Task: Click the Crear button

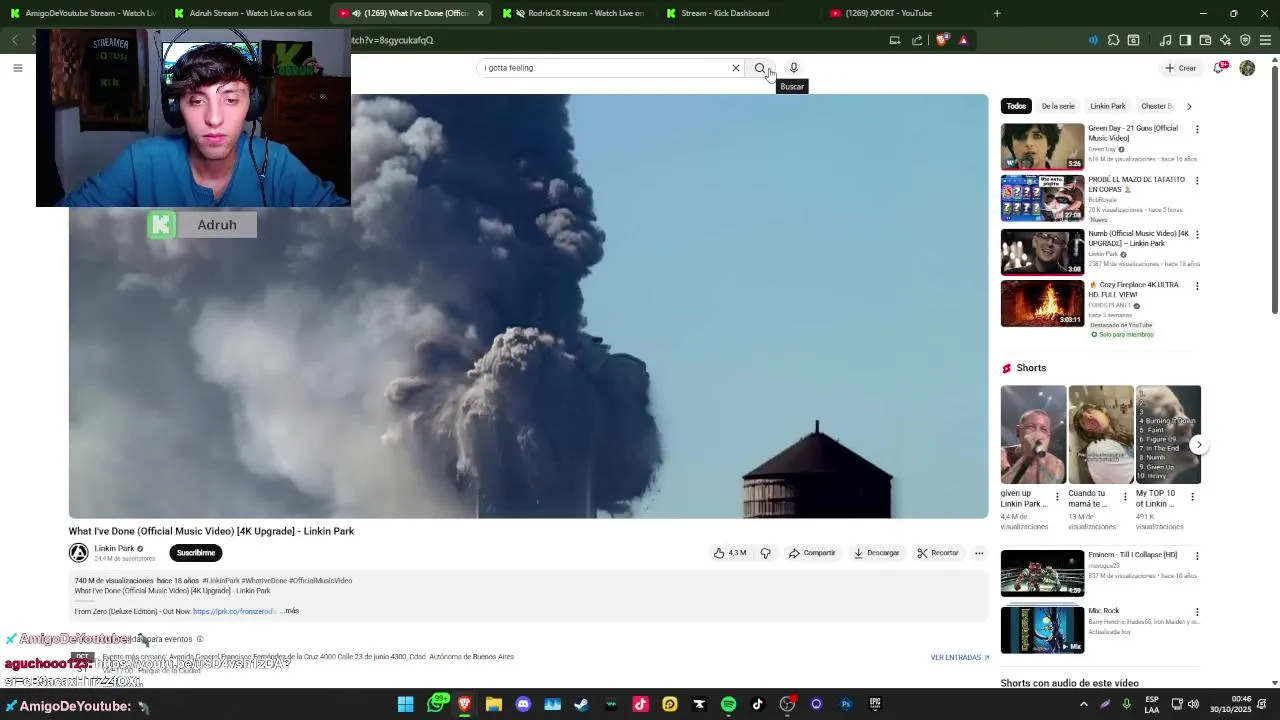Action: 1180,68
